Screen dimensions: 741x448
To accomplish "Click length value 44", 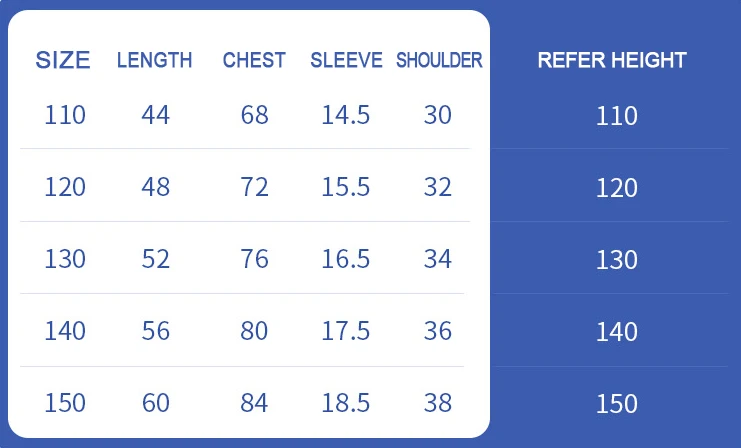I will click(x=156, y=115).
